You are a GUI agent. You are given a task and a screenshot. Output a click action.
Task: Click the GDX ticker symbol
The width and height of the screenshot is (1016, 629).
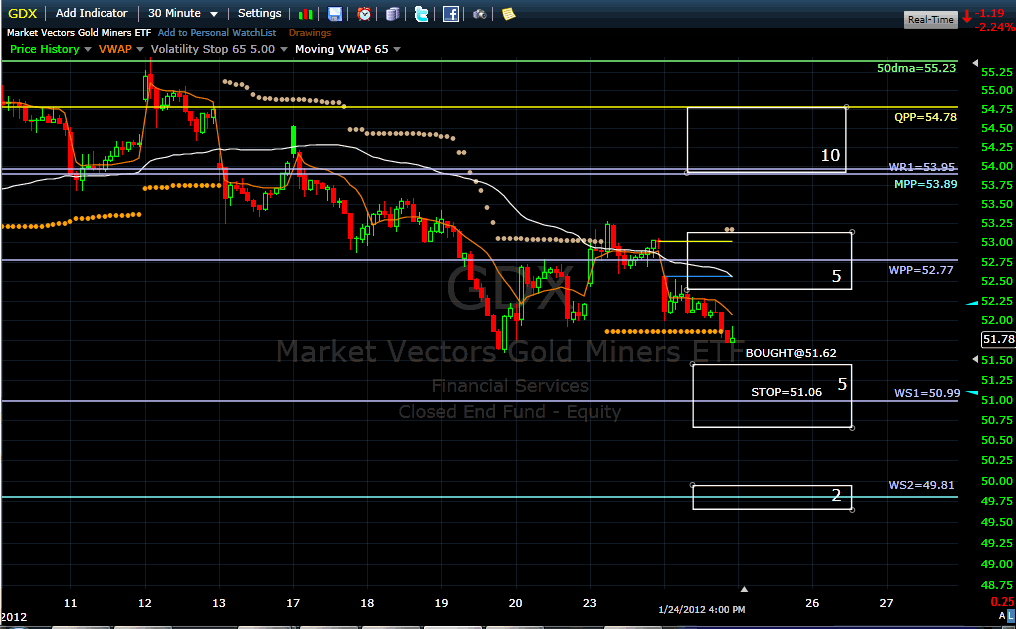pyautogui.click(x=23, y=13)
